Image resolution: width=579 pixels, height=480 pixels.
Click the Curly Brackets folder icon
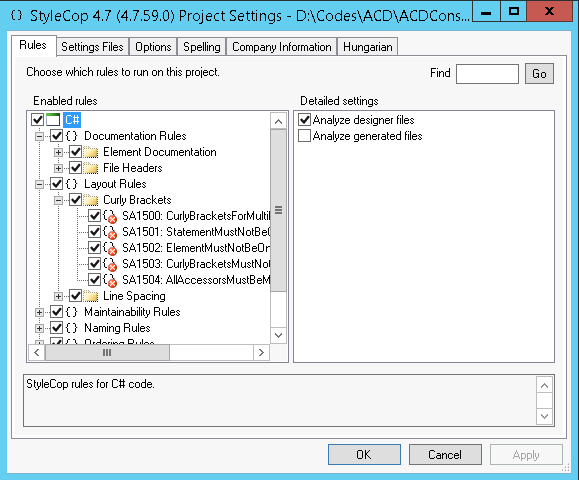coord(90,200)
